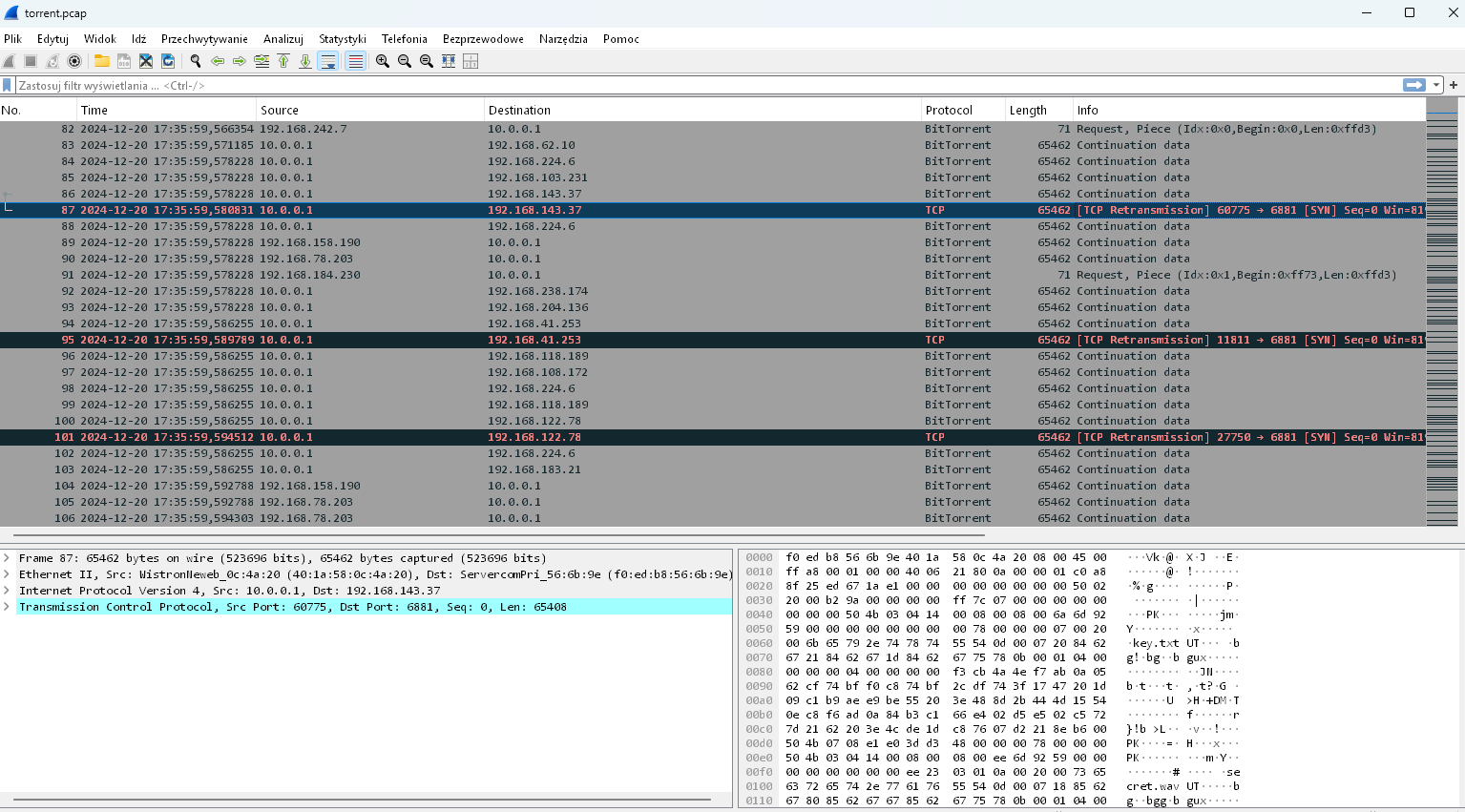Click the find packet magnifier icon
Screen dimensions: 1465x812
[x=196, y=61]
